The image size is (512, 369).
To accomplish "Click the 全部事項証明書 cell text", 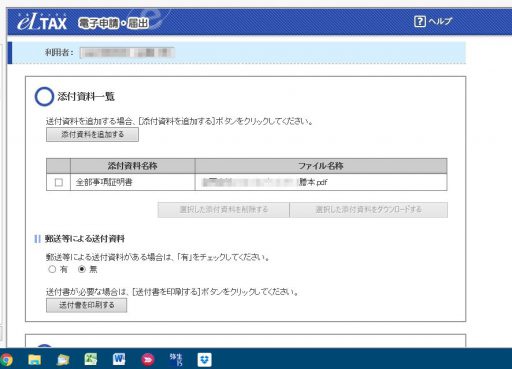I will tap(104, 182).
